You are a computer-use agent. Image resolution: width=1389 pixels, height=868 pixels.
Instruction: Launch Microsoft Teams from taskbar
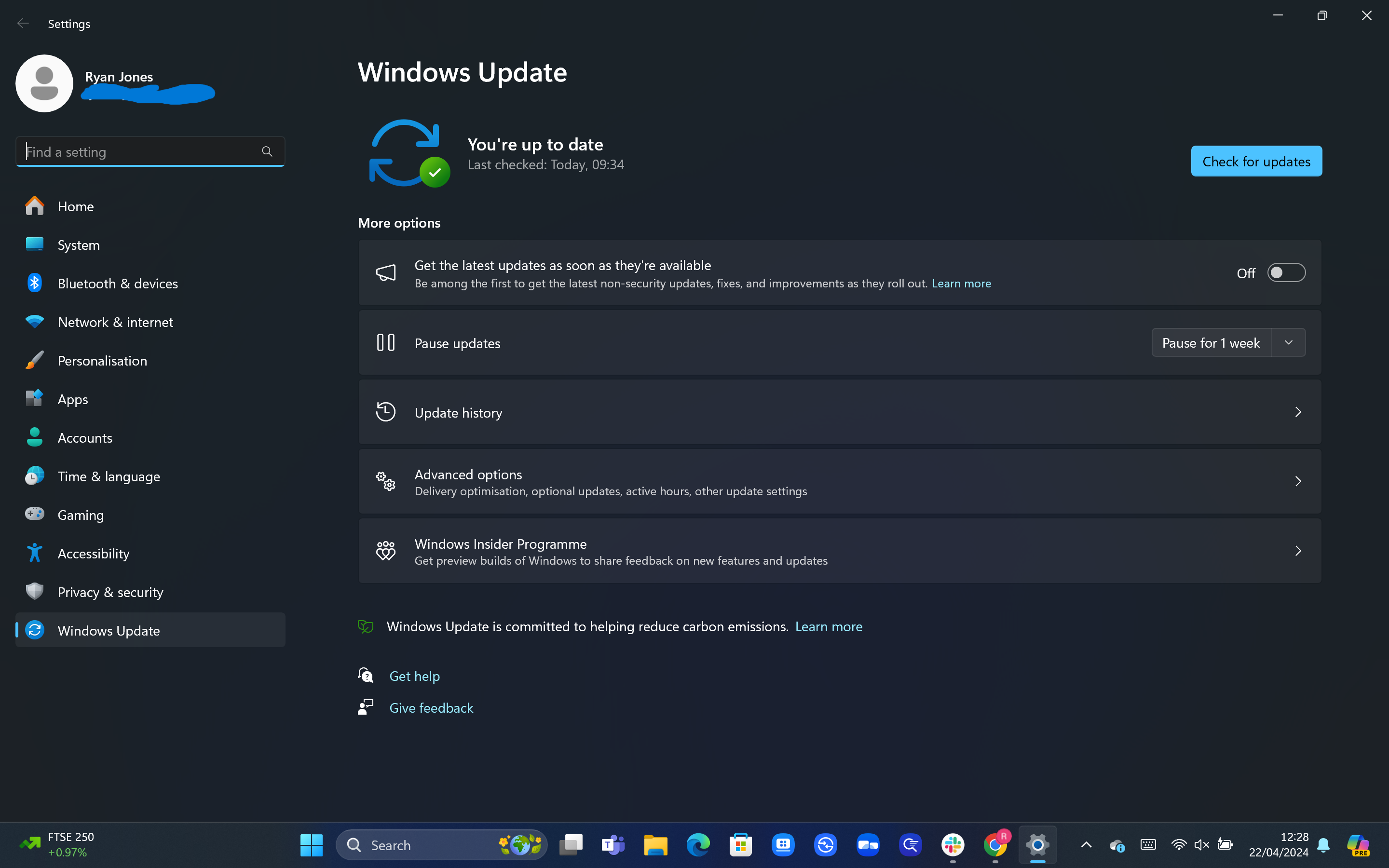click(x=613, y=845)
